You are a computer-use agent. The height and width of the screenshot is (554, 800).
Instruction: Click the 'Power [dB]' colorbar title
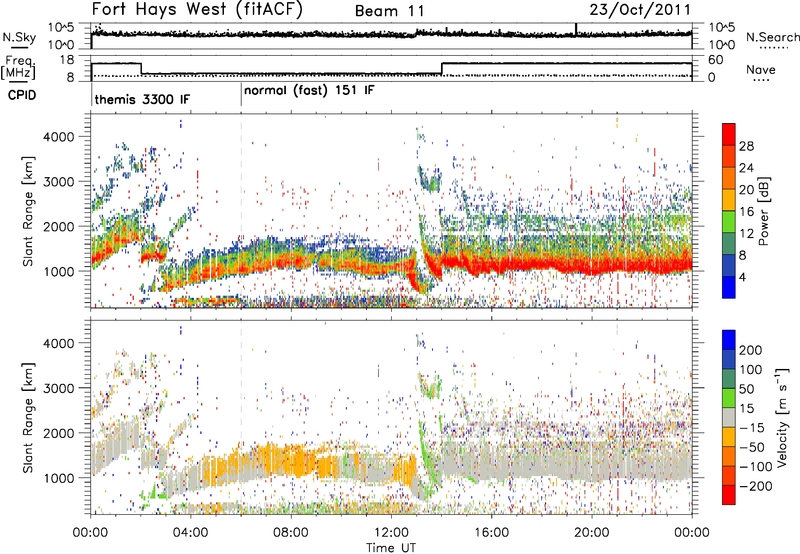coord(763,211)
